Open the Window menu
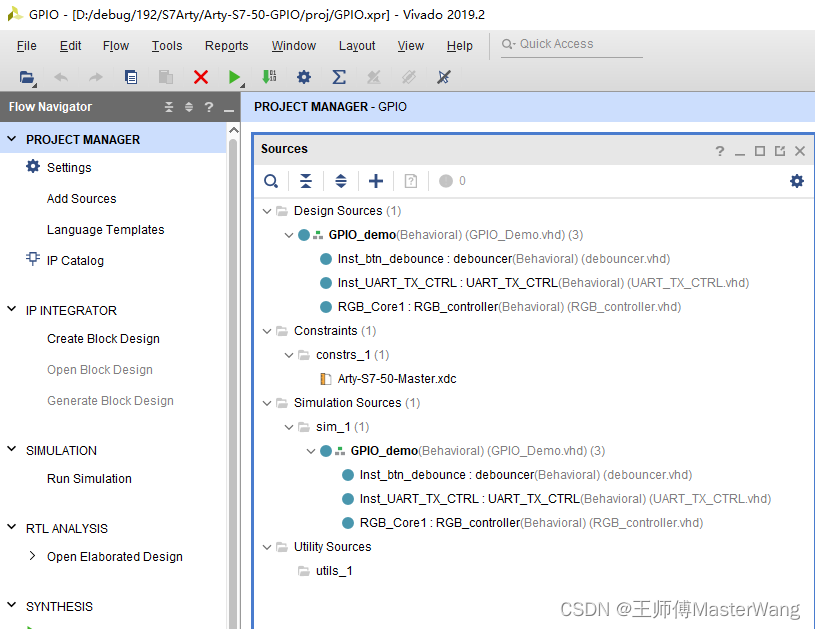The image size is (815, 629). point(294,46)
